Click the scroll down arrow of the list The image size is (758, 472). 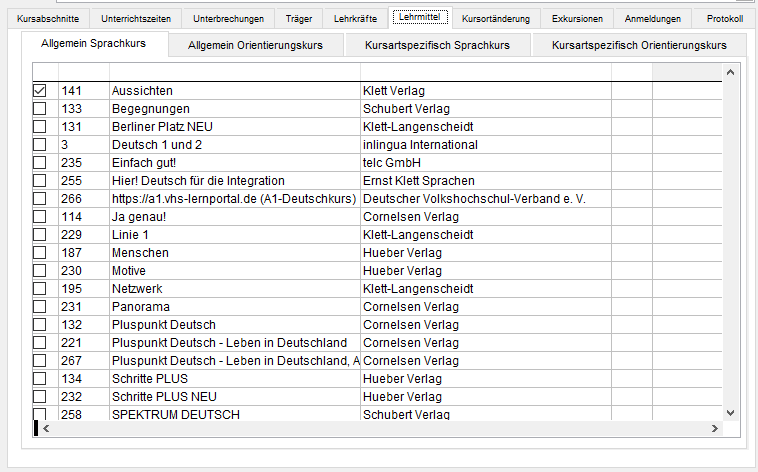coord(730,413)
